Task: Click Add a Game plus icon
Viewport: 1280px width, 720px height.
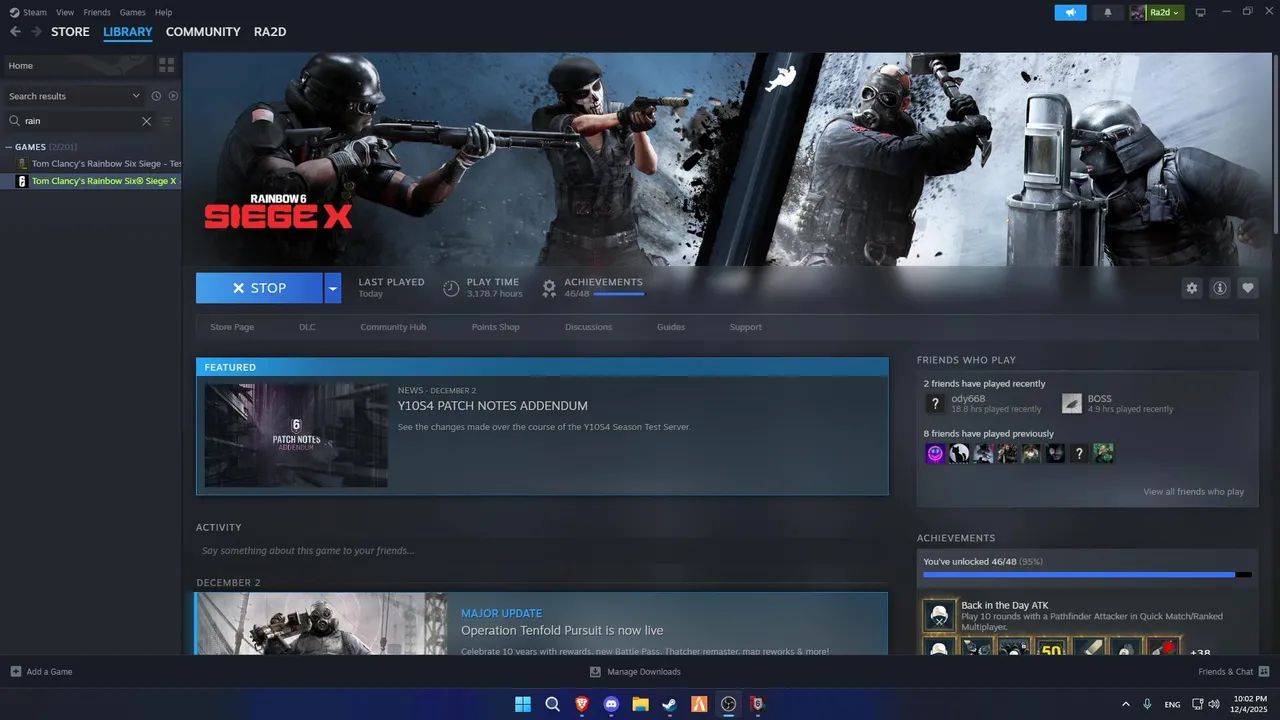Action: [15, 672]
